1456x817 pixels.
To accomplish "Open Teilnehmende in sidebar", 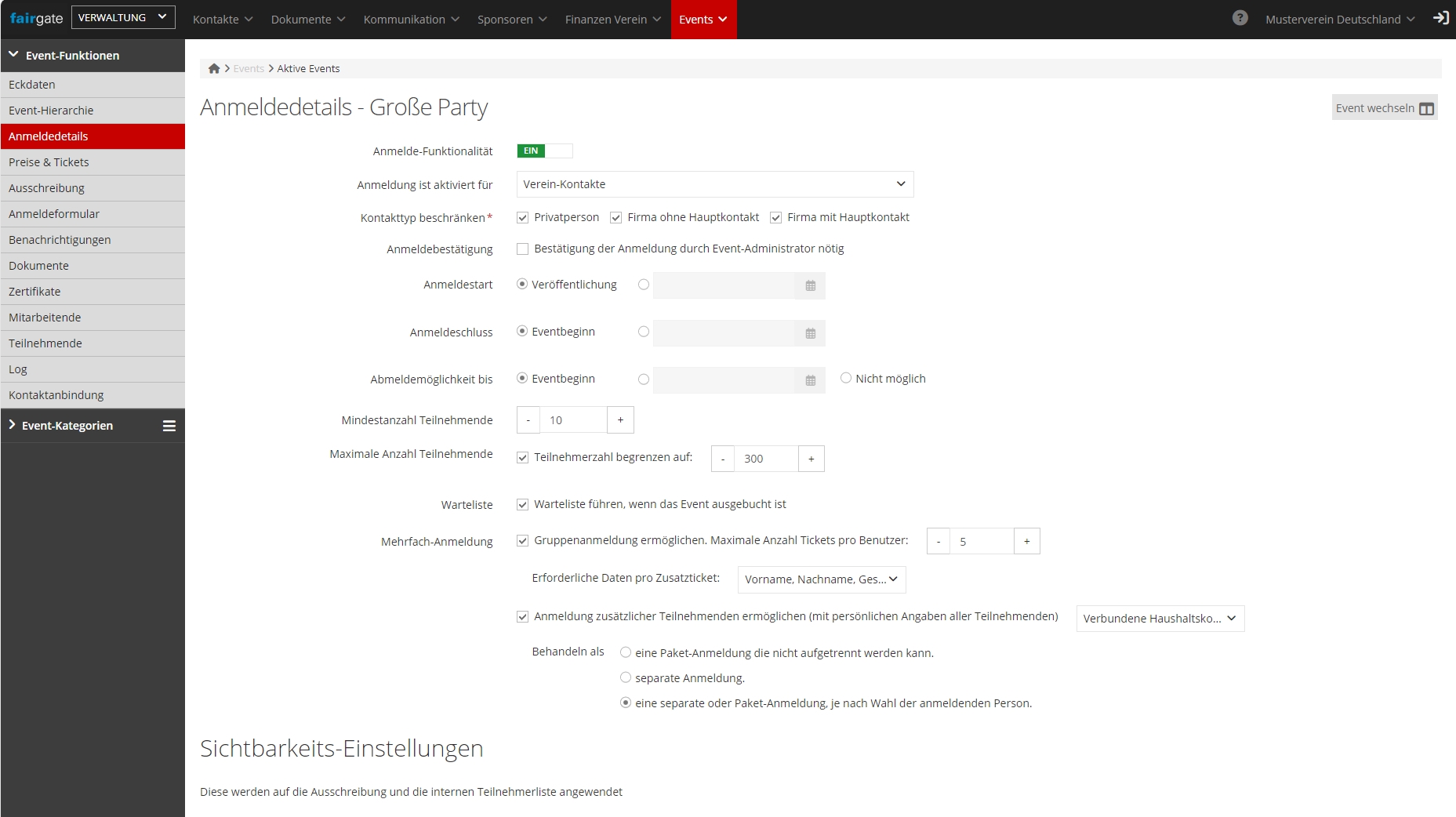I will click(93, 343).
